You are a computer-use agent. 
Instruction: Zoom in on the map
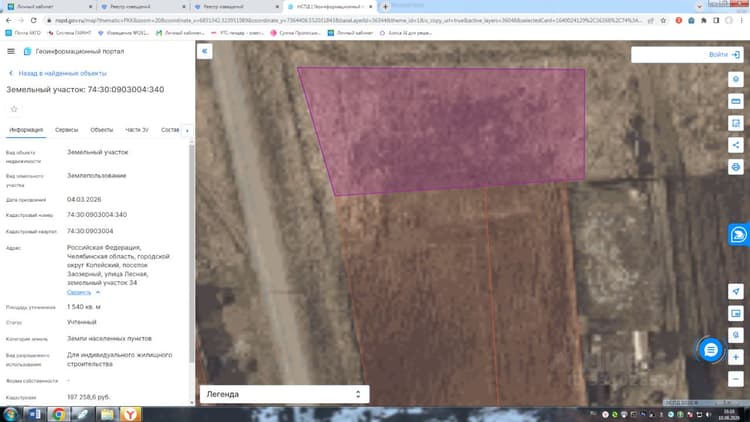pos(736,357)
